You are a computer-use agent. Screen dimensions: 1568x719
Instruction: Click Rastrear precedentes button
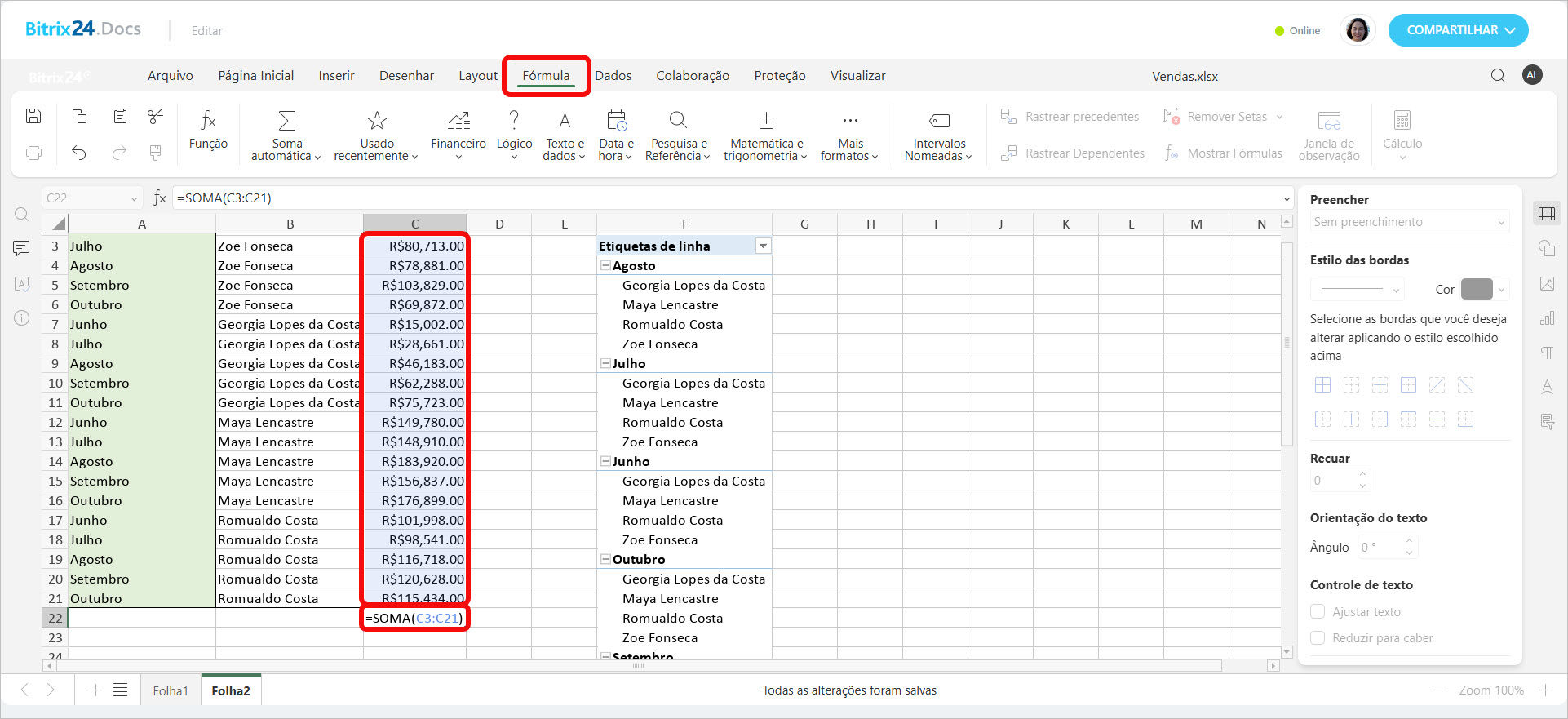[1070, 117]
